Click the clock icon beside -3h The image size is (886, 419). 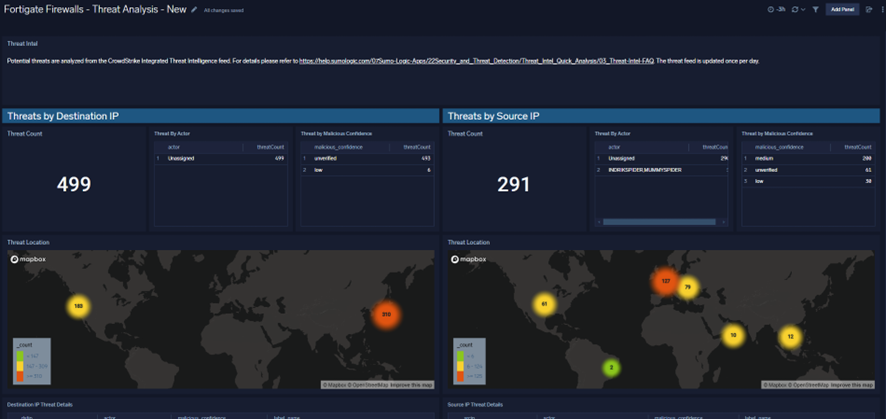pos(771,10)
